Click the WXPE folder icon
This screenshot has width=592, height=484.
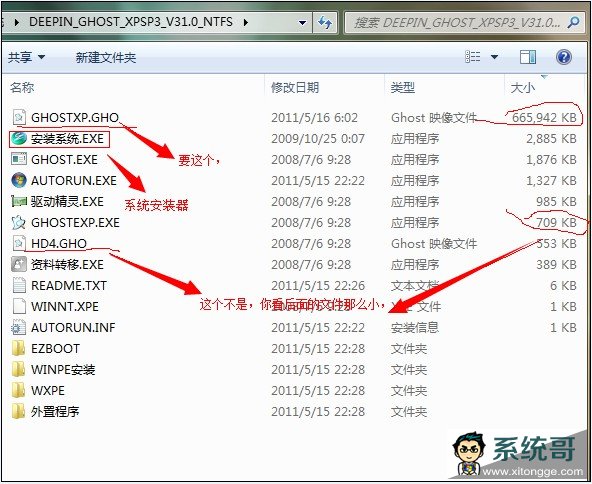point(19,390)
